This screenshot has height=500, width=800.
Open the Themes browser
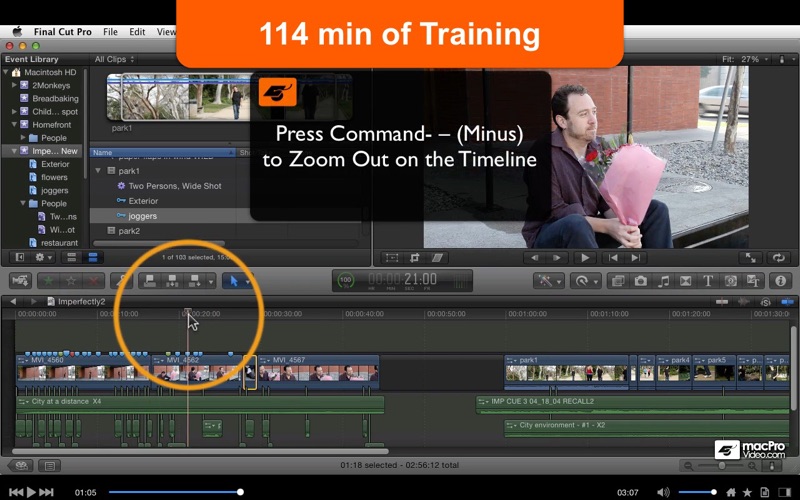tap(753, 281)
